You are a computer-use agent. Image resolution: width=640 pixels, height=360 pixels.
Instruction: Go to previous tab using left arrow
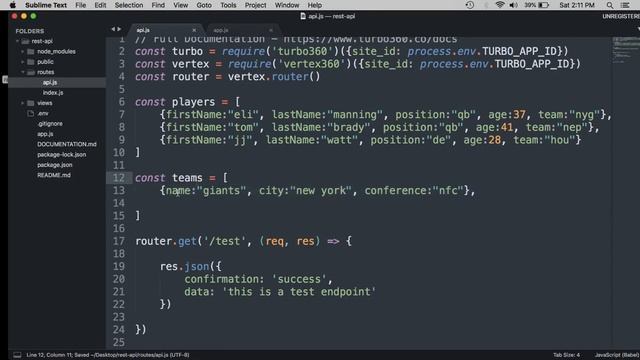(x=113, y=29)
